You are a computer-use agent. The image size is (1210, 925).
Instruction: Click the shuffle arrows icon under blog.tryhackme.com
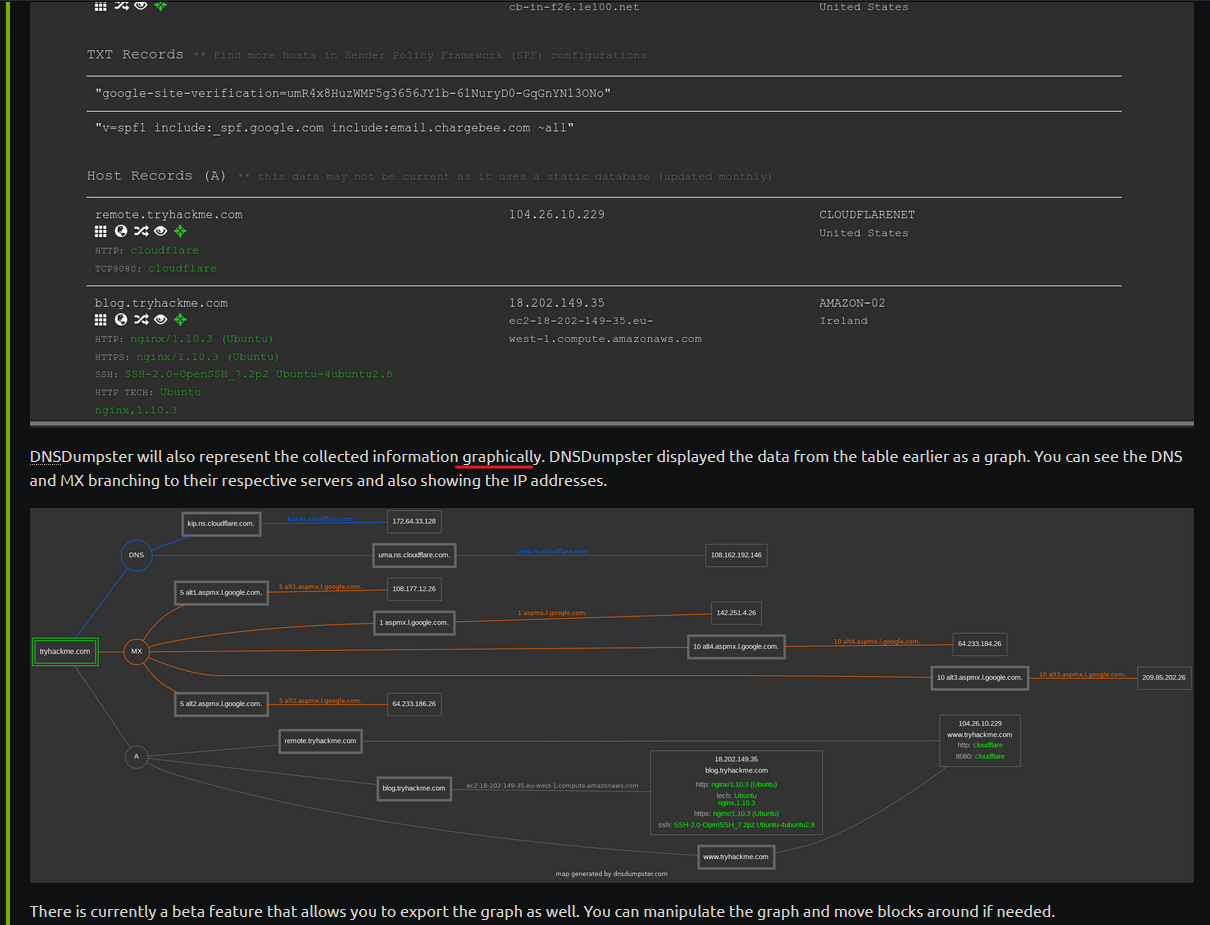coord(141,320)
